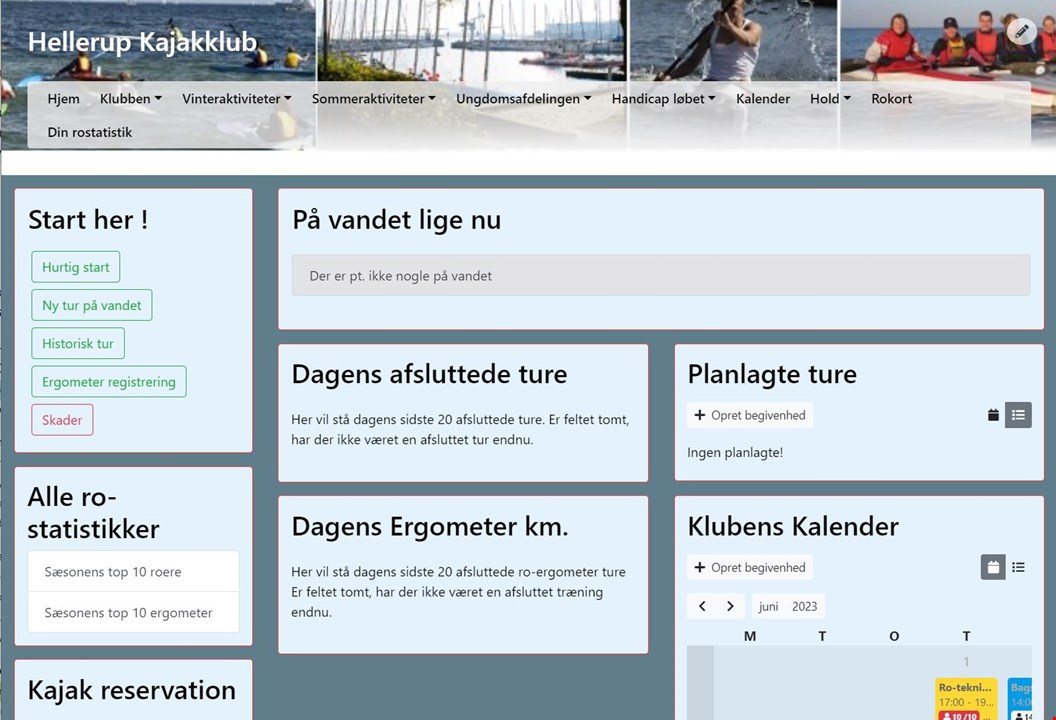Open Kalender from the navigation bar
The image size is (1056, 720).
763,98
